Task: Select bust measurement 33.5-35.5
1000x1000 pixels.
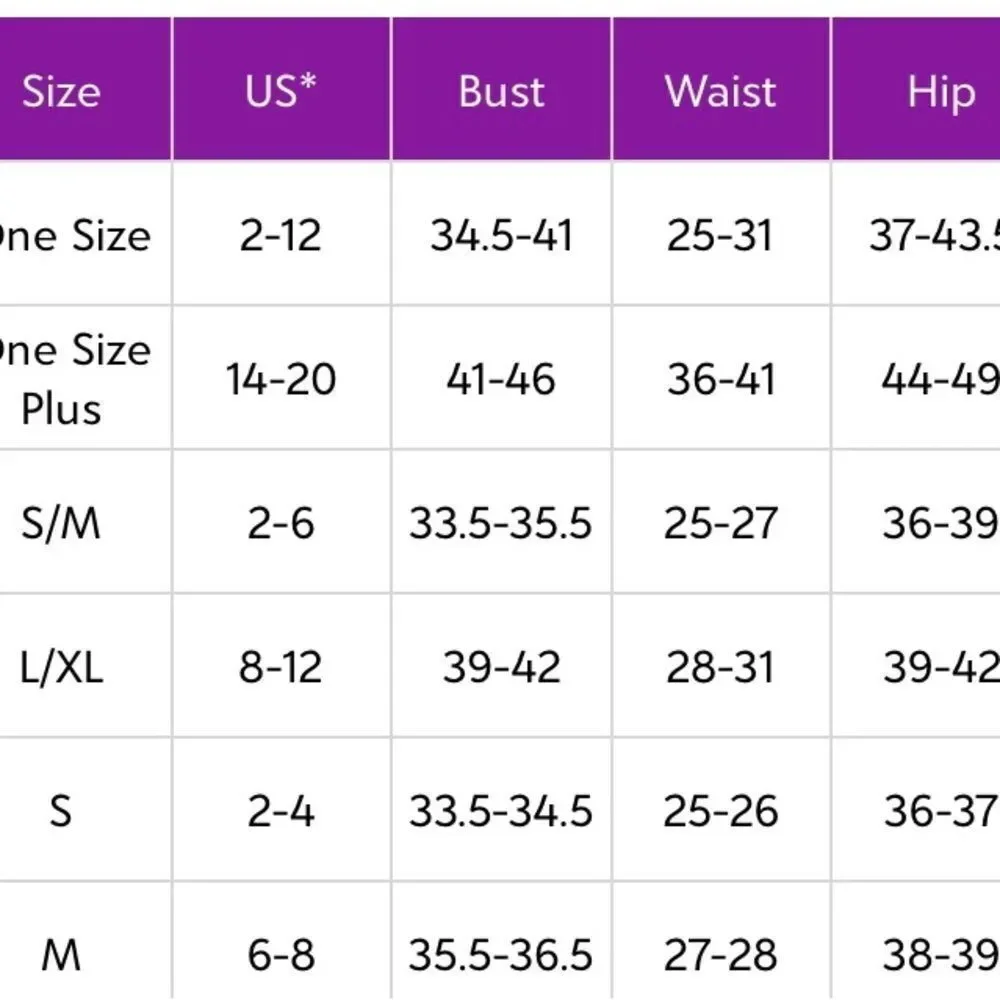Action: pos(501,523)
